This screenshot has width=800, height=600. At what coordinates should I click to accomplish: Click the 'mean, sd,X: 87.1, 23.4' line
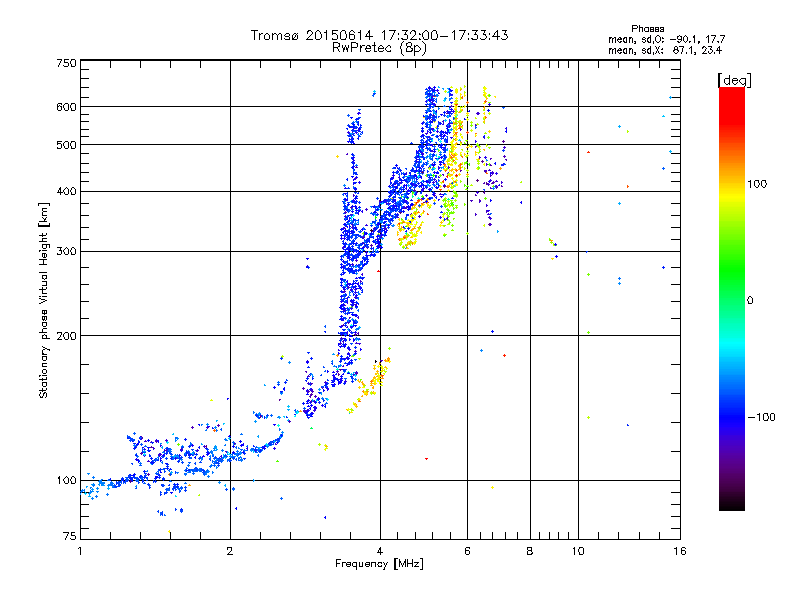[x=665, y=50]
